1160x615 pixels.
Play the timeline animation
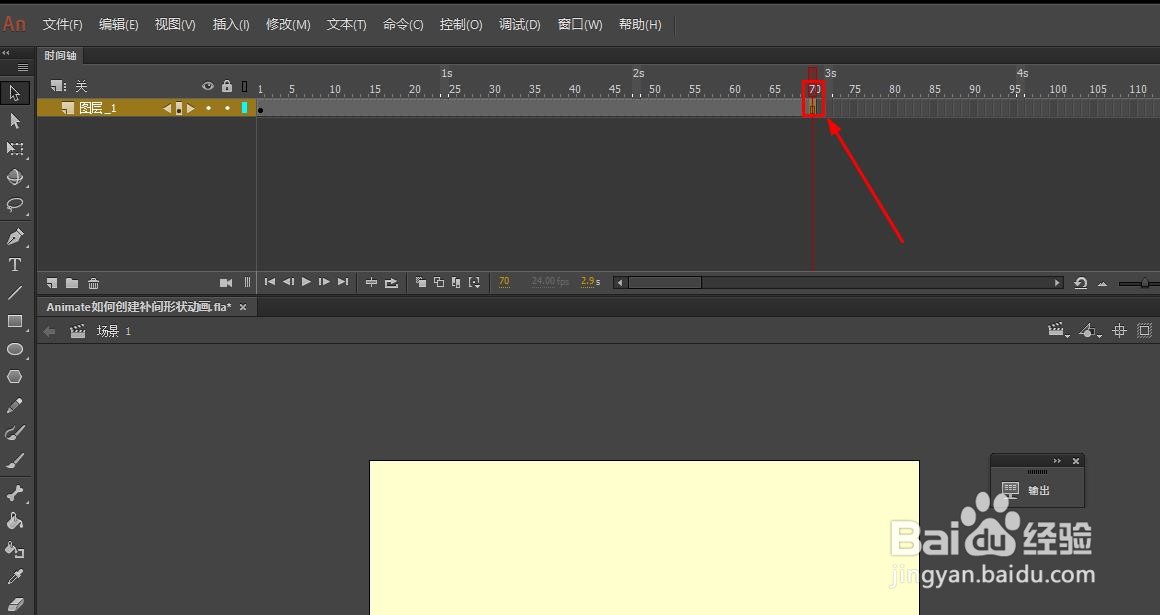point(306,282)
